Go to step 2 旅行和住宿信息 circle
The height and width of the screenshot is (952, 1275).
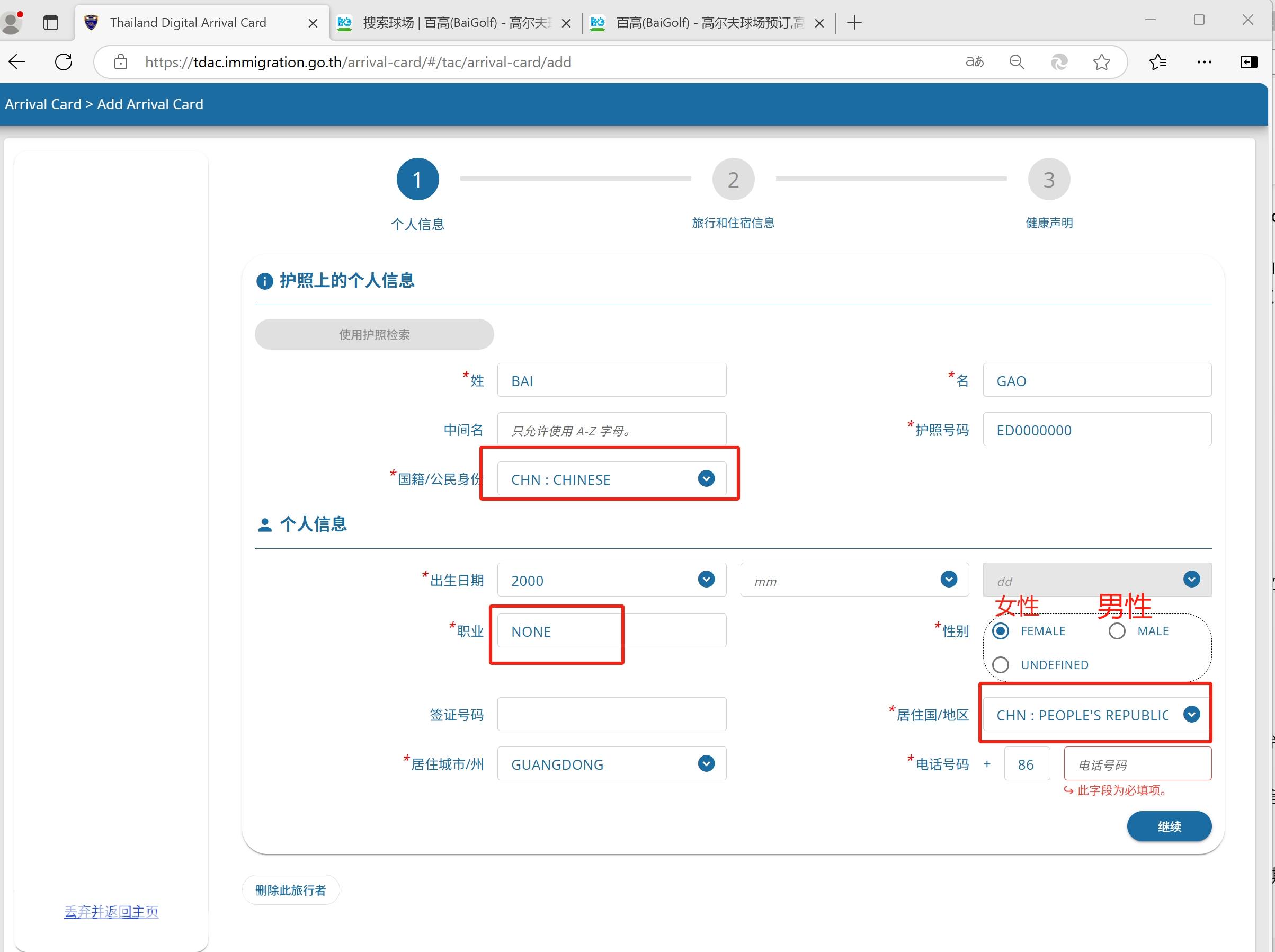(733, 179)
